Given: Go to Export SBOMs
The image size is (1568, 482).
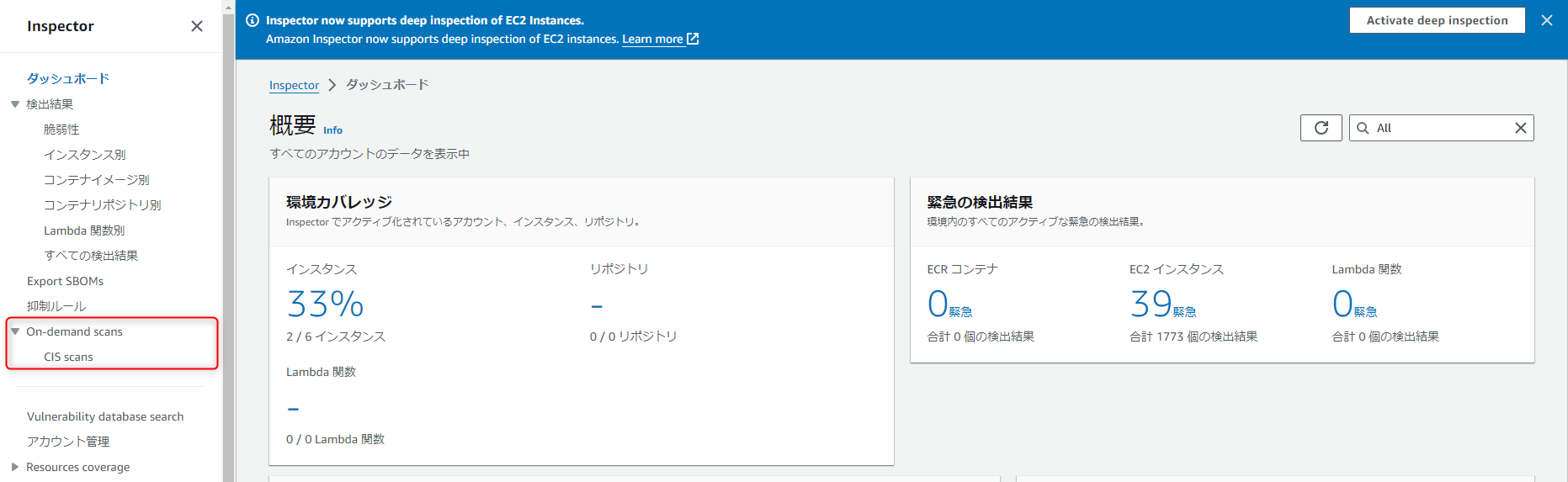Looking at the screenshot, I should (65, 281).
